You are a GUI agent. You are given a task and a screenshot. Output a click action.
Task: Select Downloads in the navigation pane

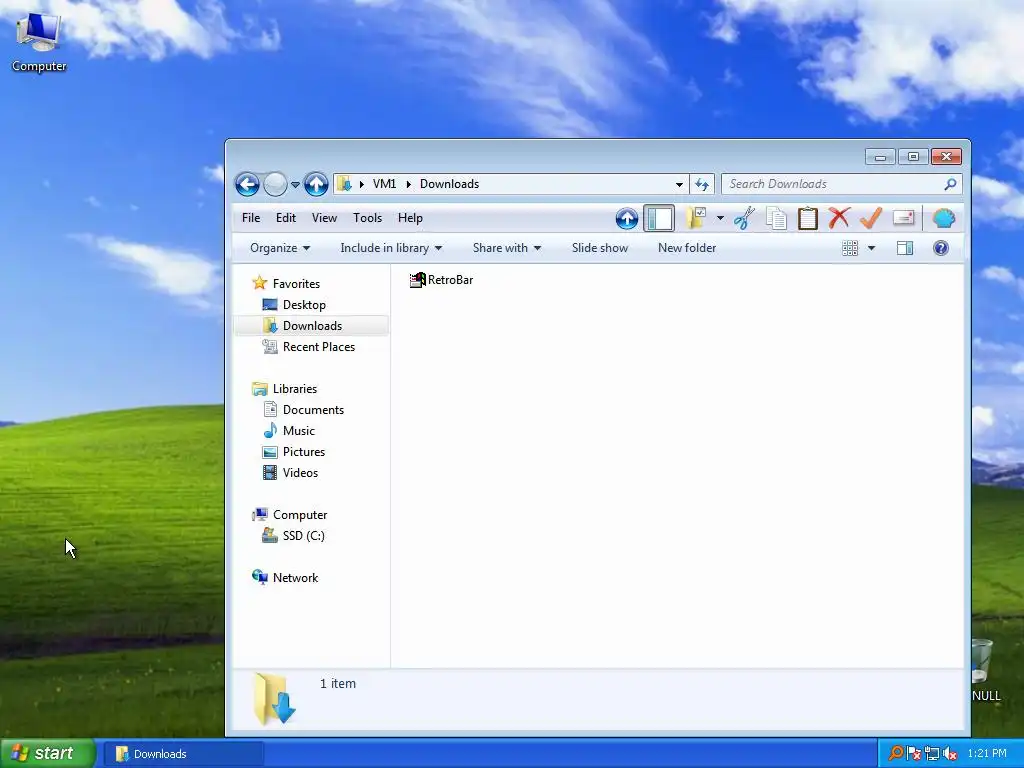tap(312, 326)
